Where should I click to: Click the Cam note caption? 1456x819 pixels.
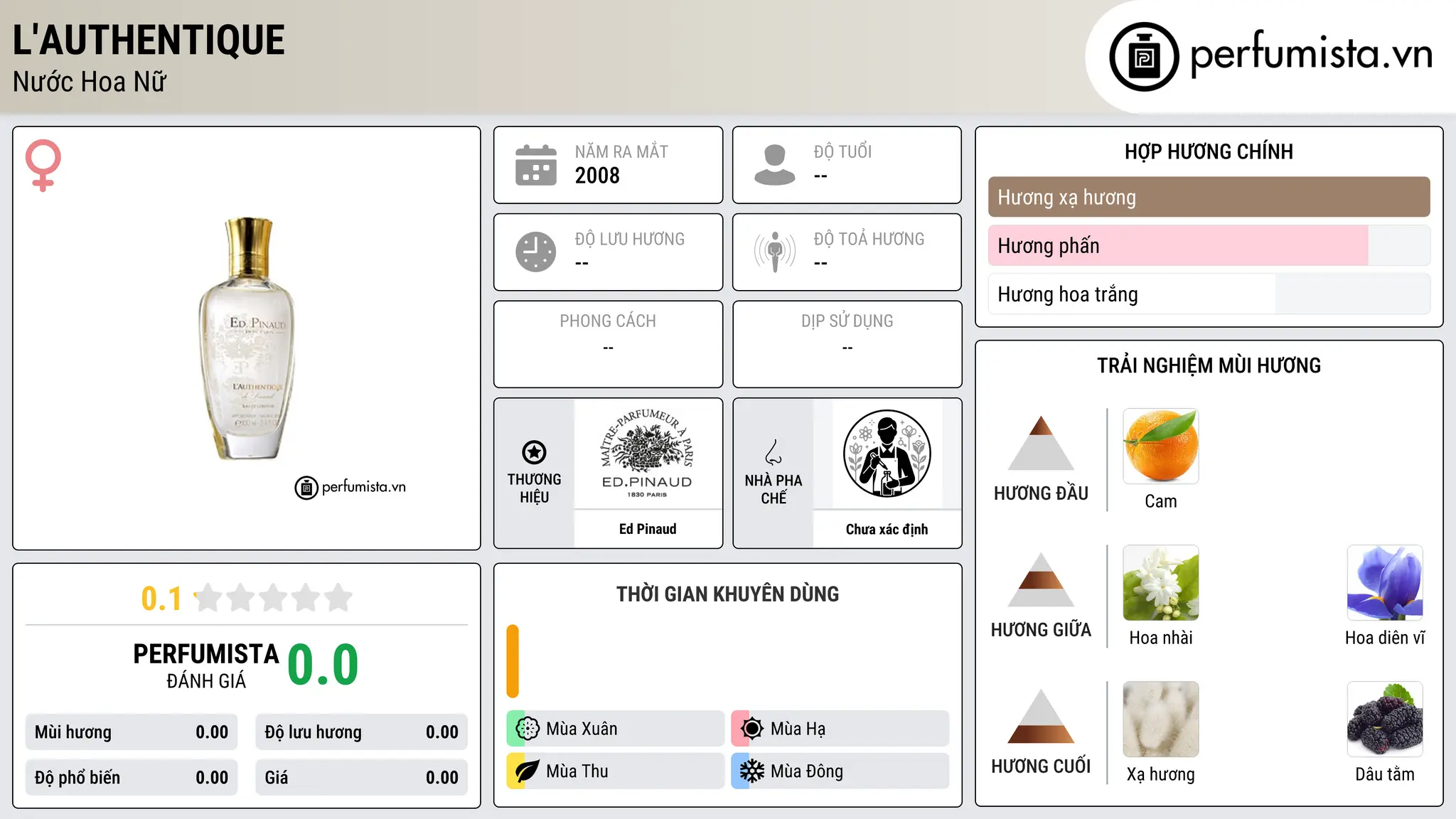(1161, 501)
